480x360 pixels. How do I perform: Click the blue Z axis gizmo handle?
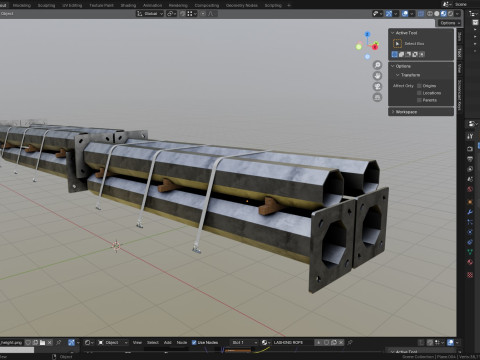click(x=367, y=34)
